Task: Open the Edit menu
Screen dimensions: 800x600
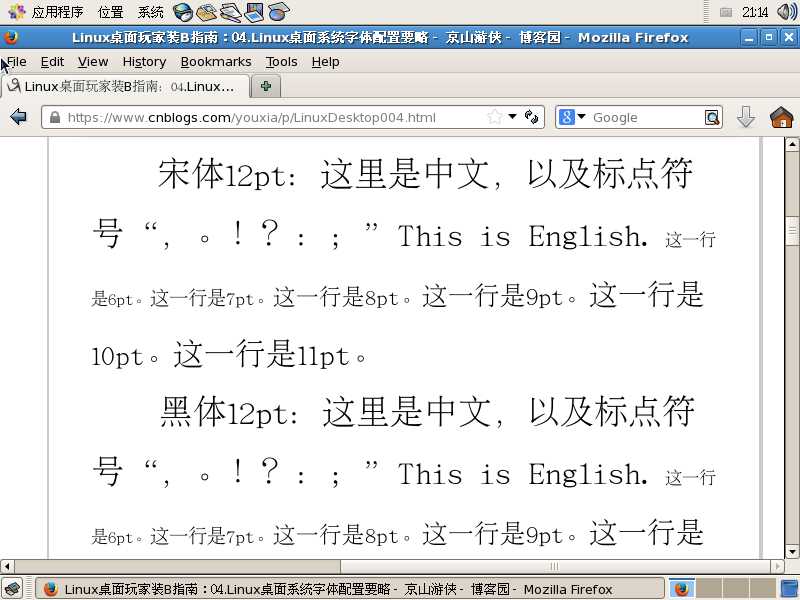Action: pos(52,62)
